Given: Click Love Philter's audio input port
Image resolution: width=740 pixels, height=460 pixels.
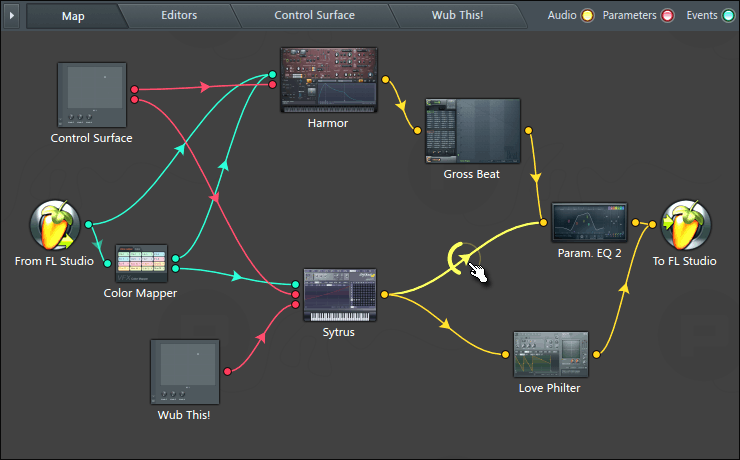Looking at the screenshot, I should point(505,354).
